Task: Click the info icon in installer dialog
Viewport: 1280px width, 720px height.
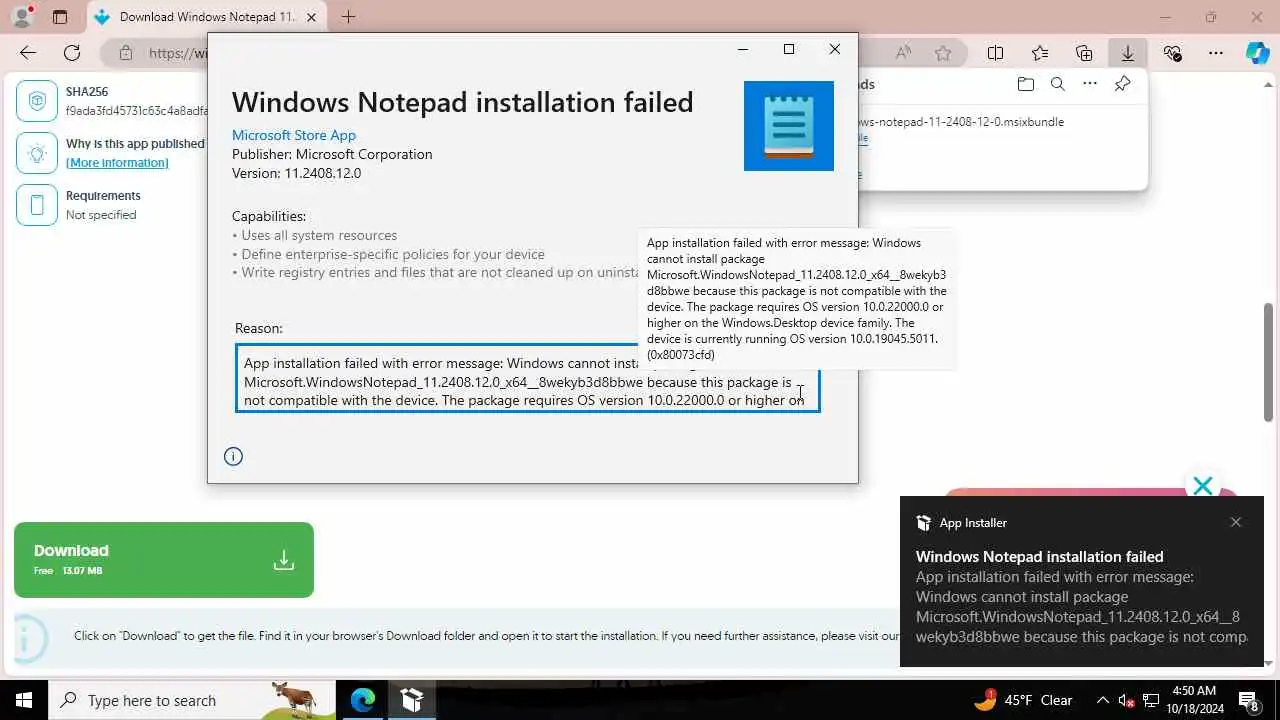Action: tap(233, 457)
